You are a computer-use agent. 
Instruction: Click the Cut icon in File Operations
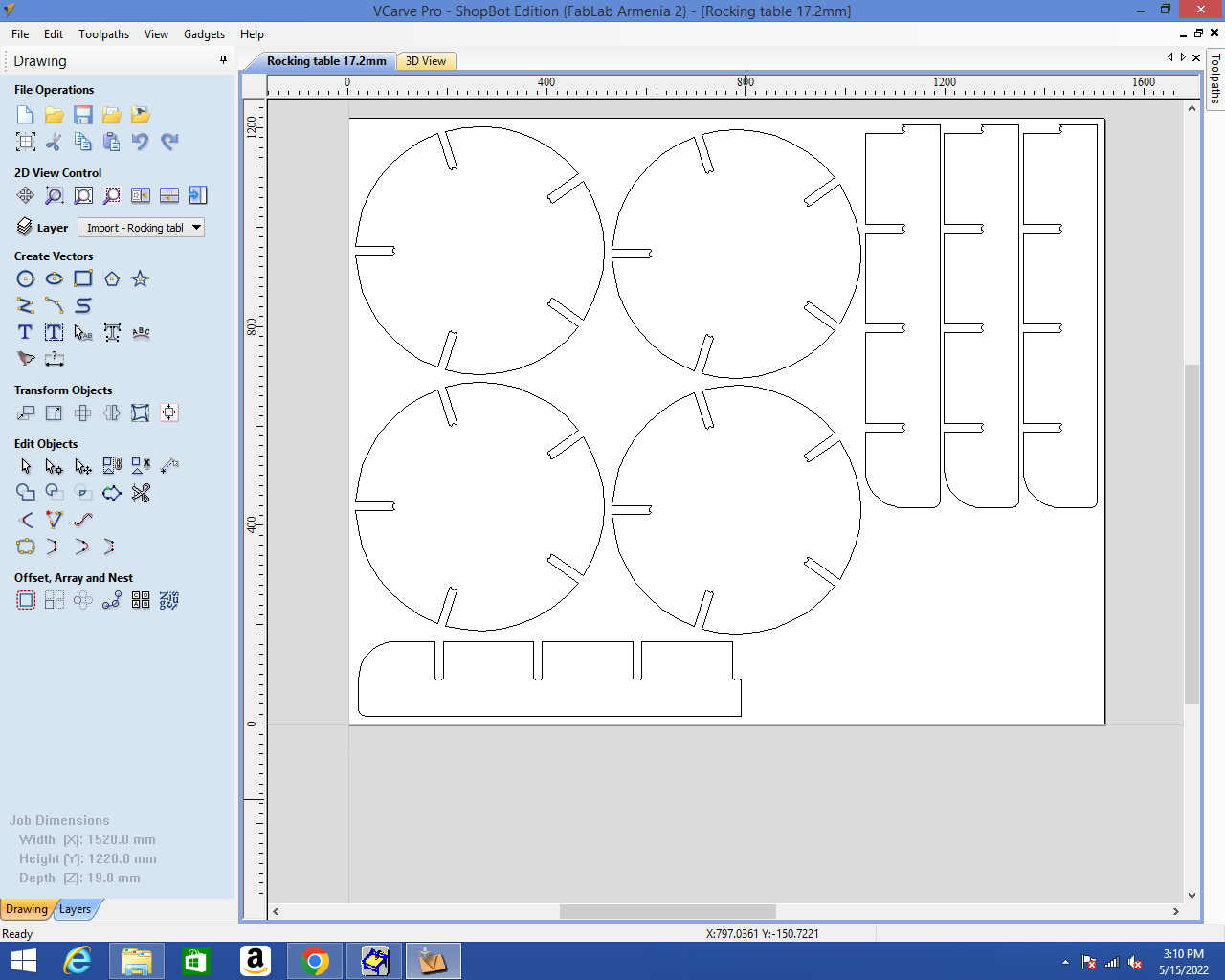coord(55,142)
